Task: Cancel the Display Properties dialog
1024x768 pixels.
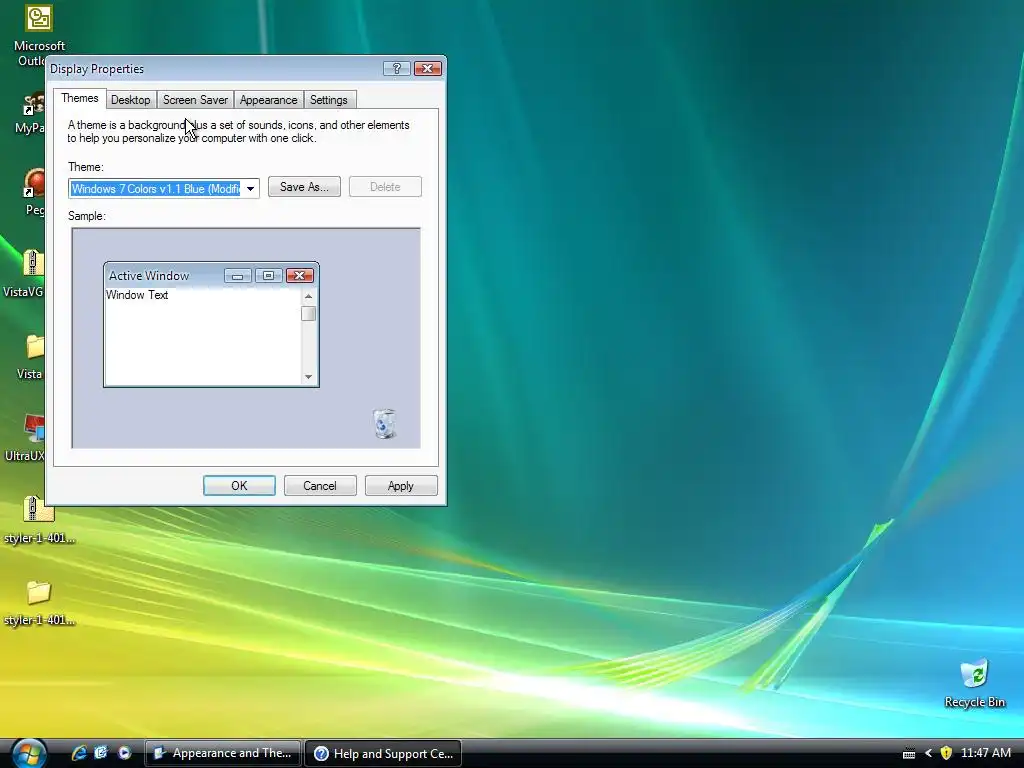Action: coord(320,486)
